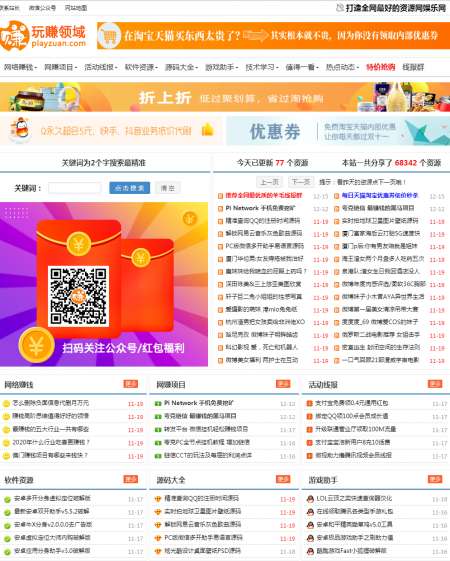Open 更多 badge for 活动线报 section
Screen dimensions: 450x561
pos(435,384)
